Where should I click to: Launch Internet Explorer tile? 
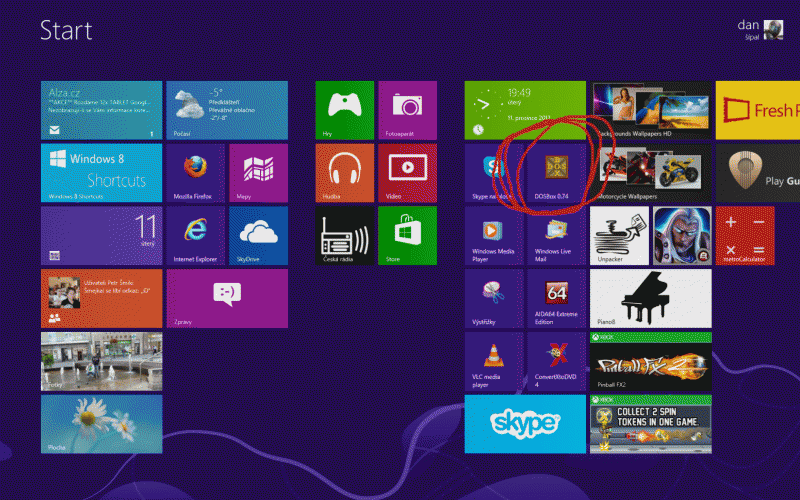click(x=195, y=236)
